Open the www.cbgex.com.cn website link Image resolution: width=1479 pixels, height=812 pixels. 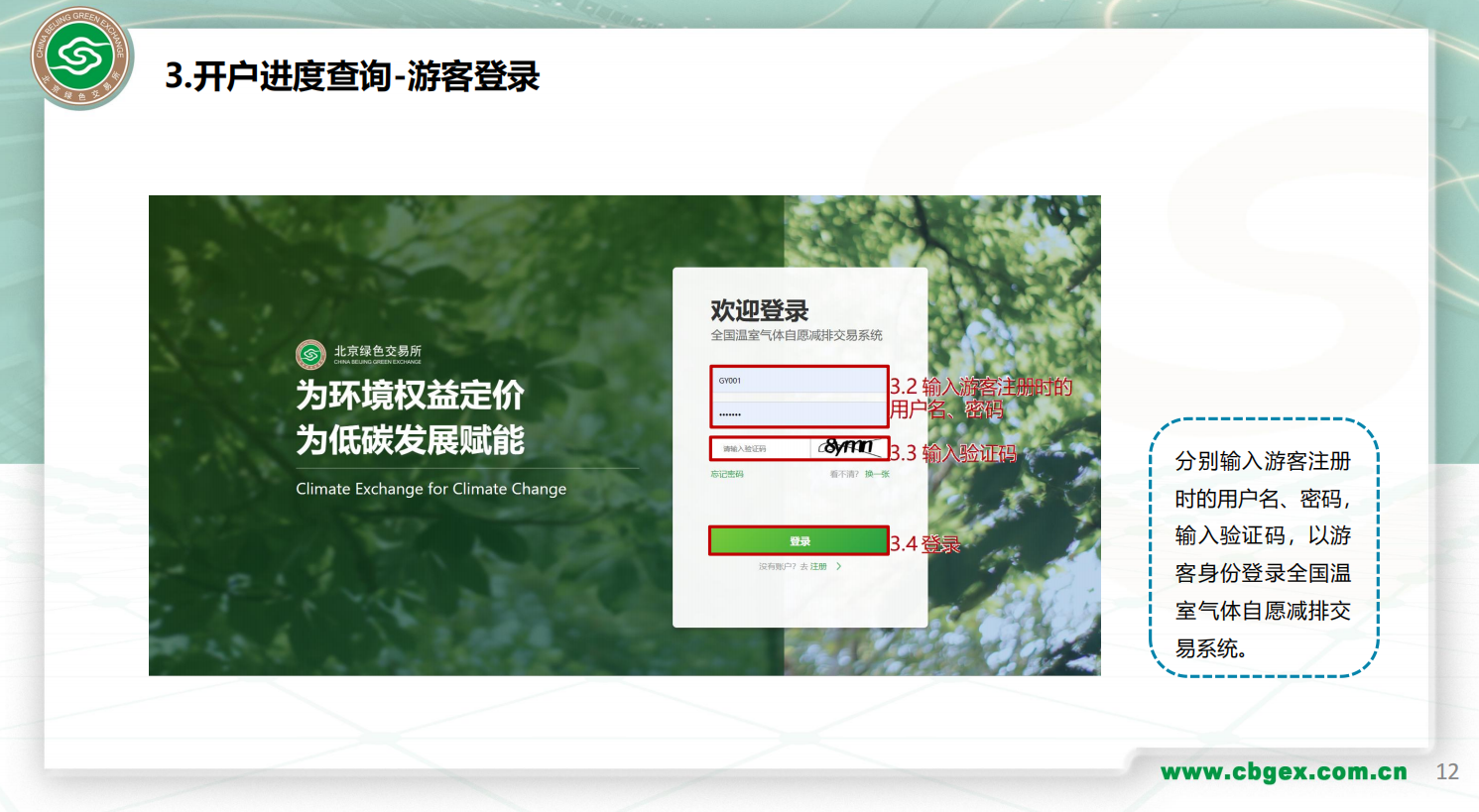coord(1284,772)
